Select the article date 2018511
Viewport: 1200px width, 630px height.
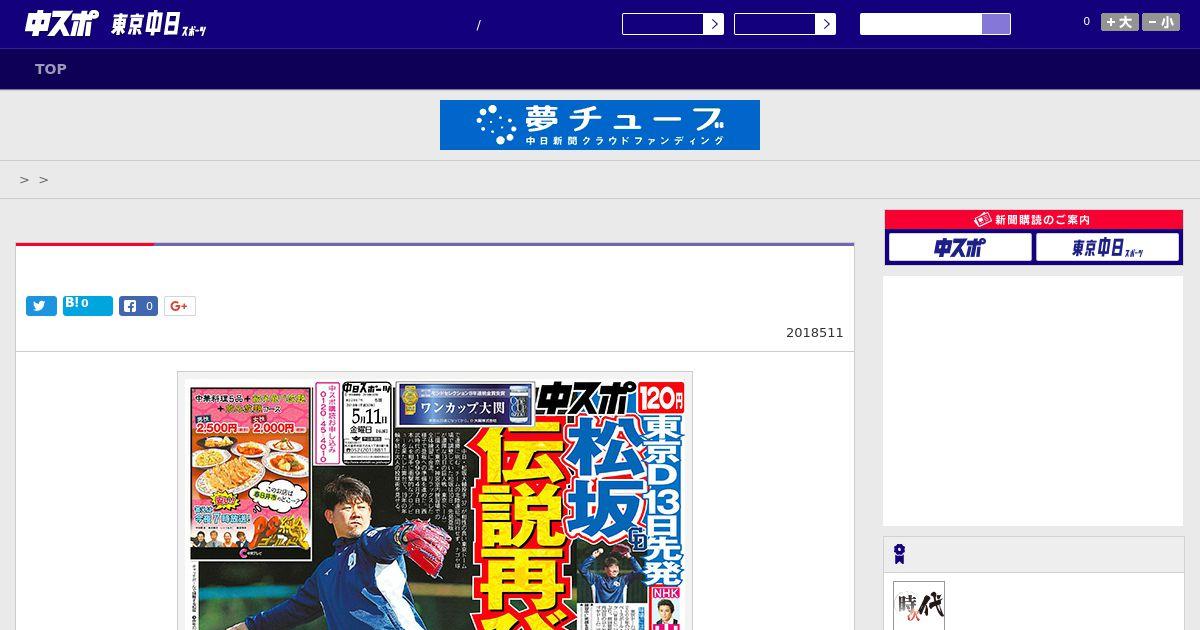point(814,333)
